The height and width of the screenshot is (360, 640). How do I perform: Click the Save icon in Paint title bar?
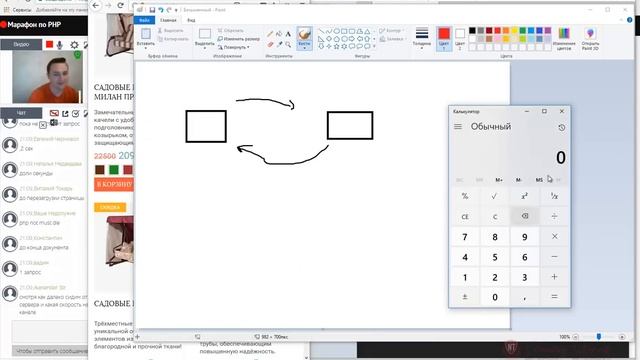coord(152,10)
